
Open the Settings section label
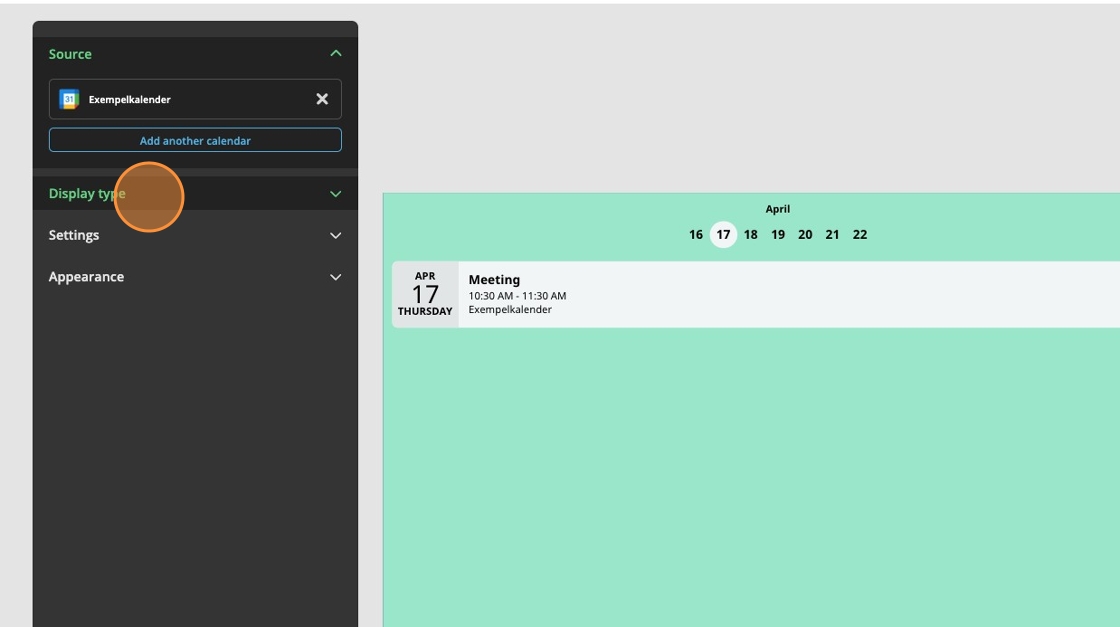click(74, 235)
